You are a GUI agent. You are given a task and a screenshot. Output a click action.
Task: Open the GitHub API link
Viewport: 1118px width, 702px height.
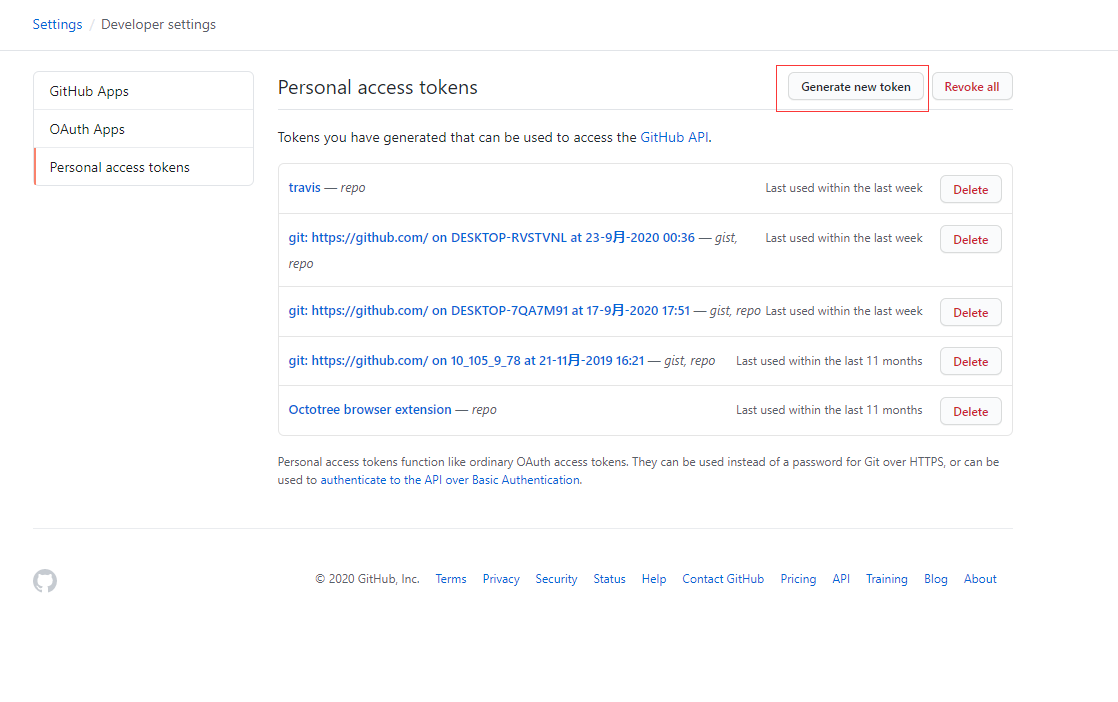pos(675,138)
